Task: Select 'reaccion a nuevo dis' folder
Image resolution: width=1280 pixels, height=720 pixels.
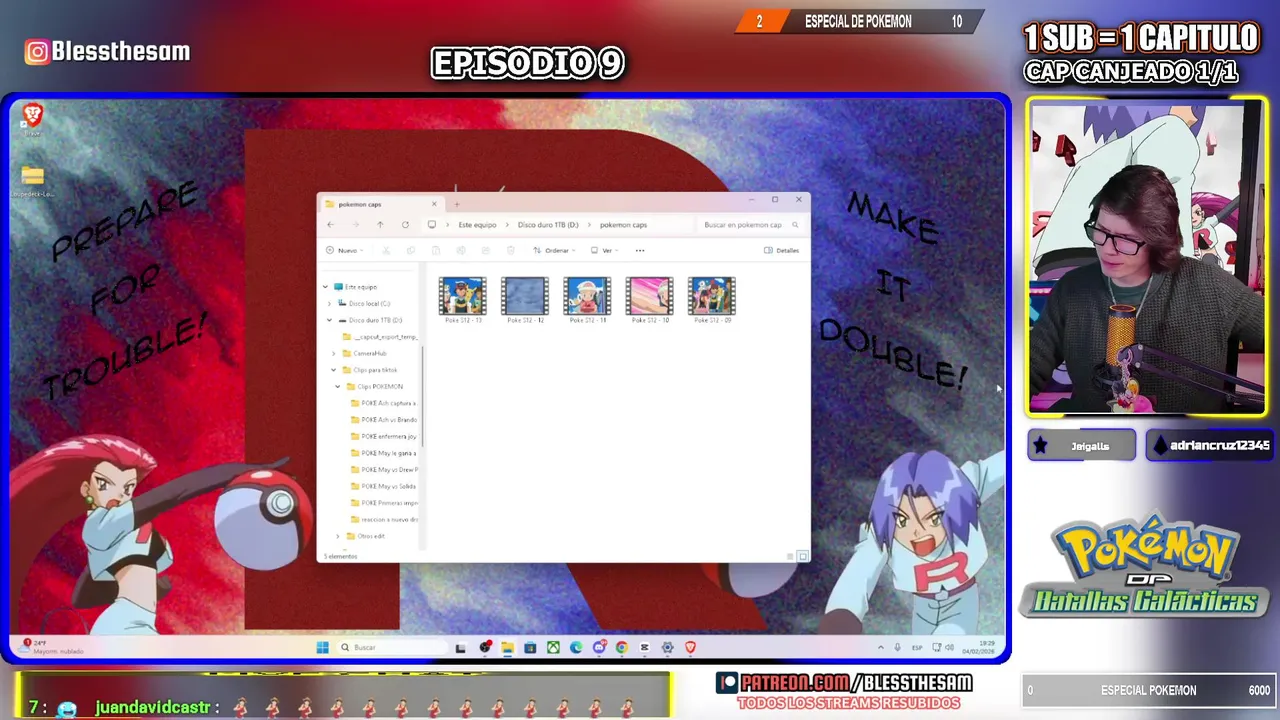Action: [384, 520]
